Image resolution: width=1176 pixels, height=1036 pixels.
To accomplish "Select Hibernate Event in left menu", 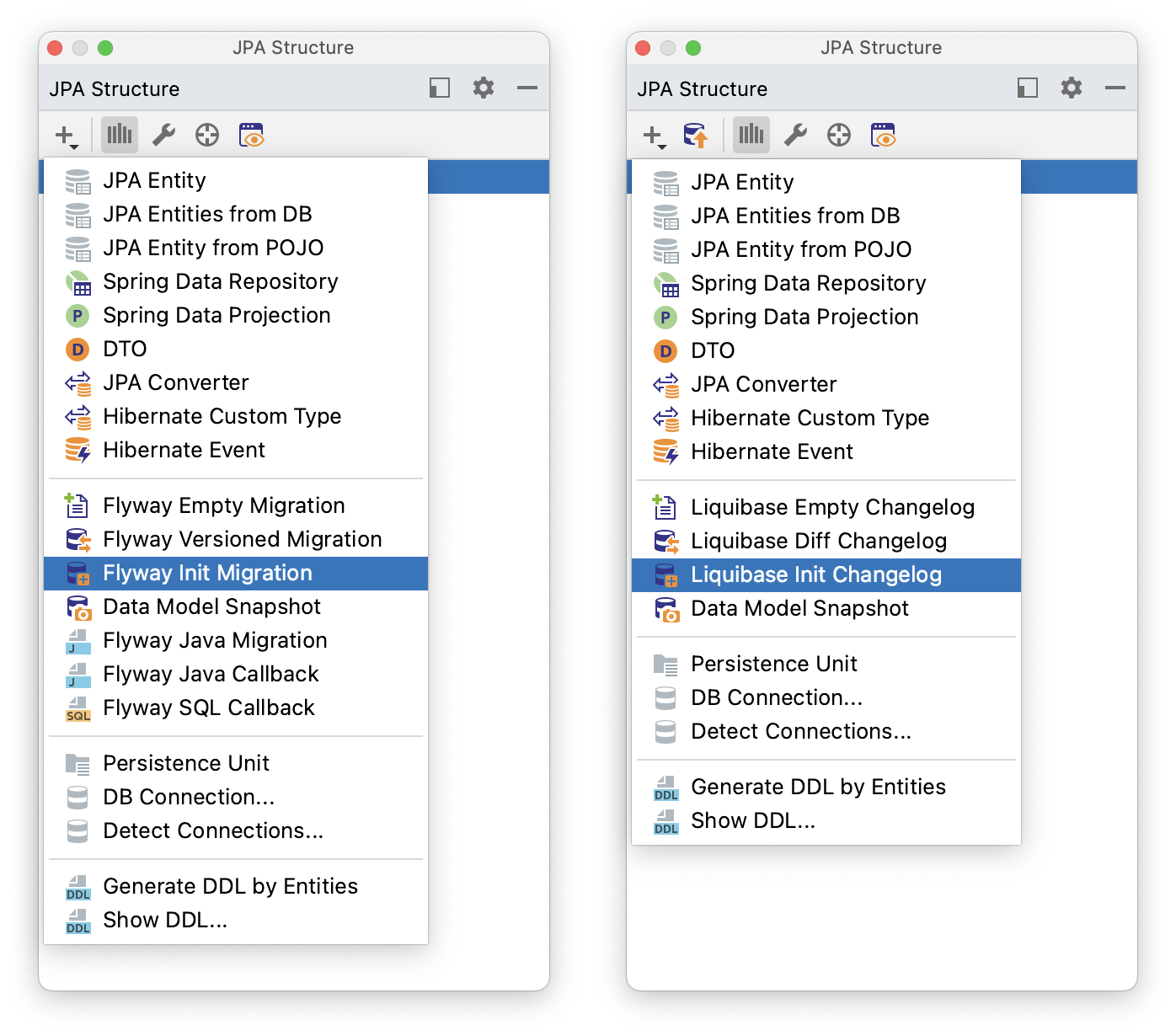I will tap(236, 451).
